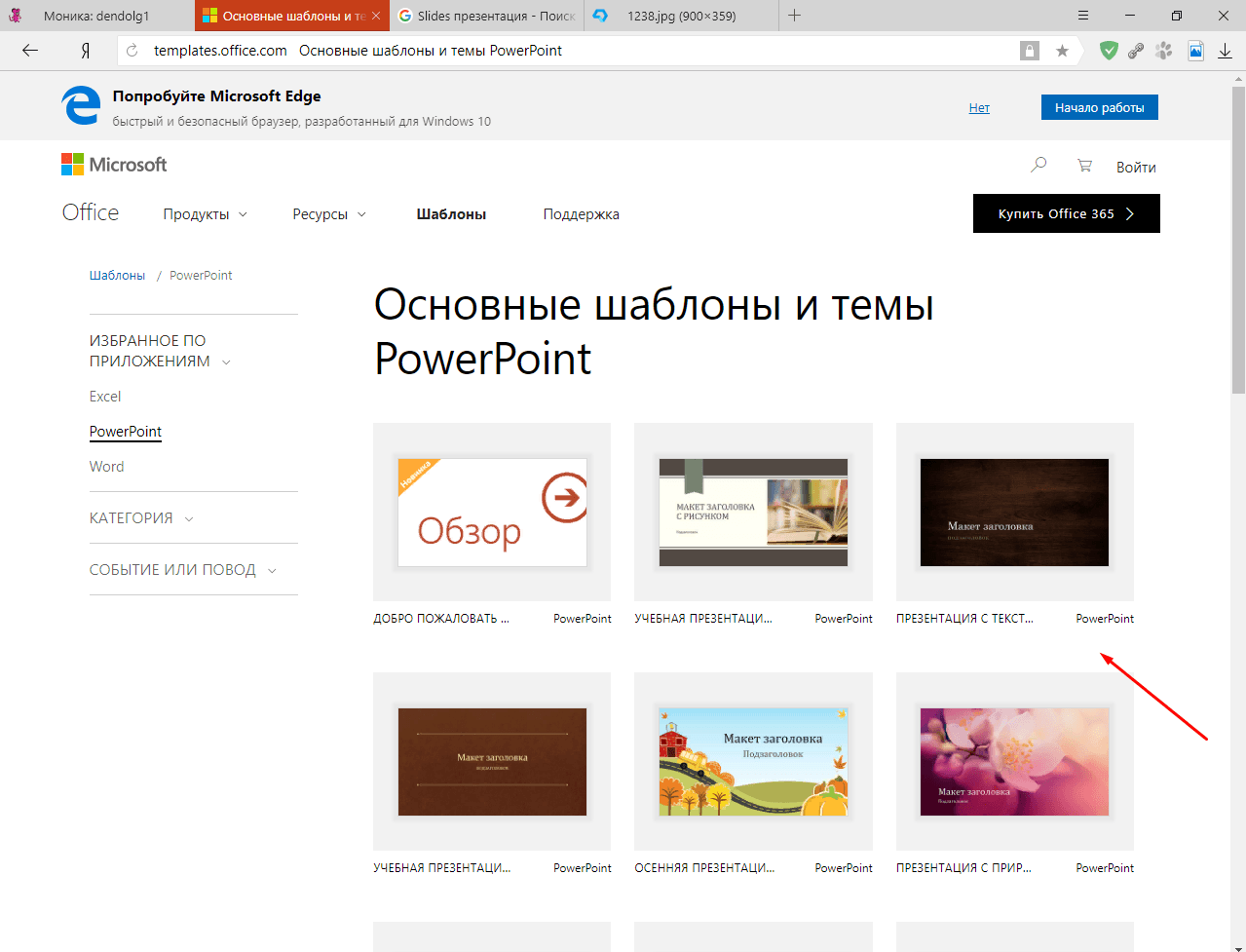The image size is (1246, 952).
Task: Click the search magnifier on the Microsoft header
Action: click(1038, 166)
